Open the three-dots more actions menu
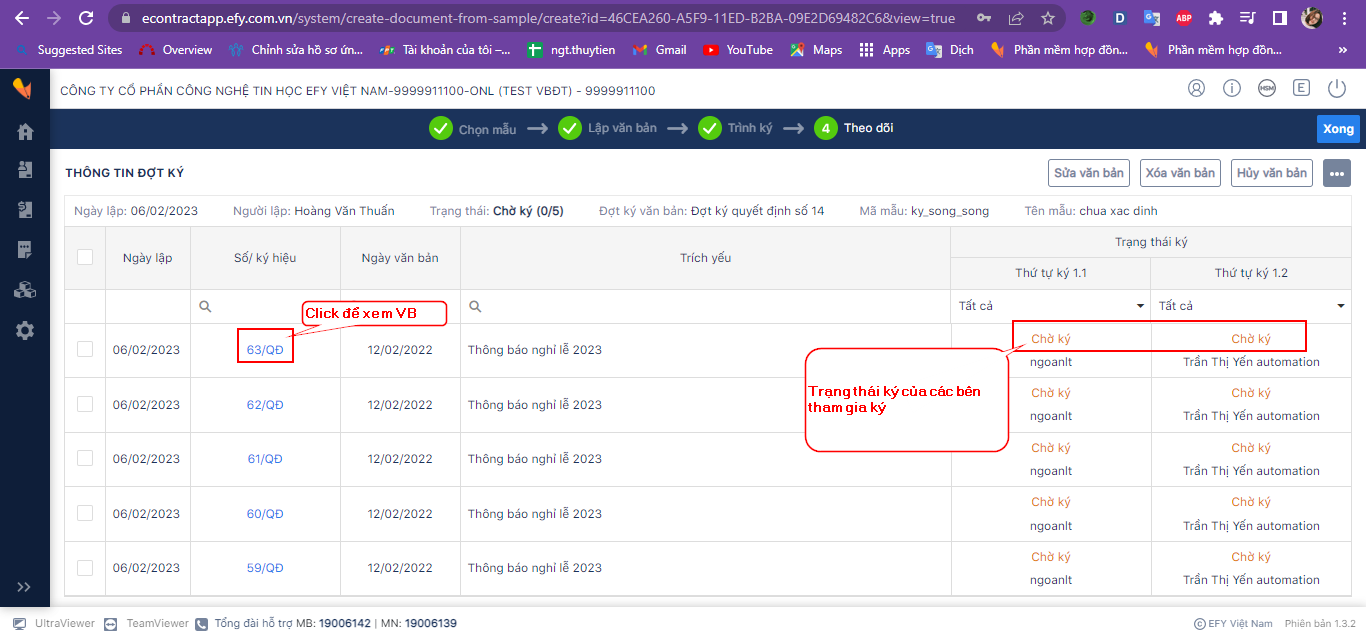 (x=1337, y=173)
